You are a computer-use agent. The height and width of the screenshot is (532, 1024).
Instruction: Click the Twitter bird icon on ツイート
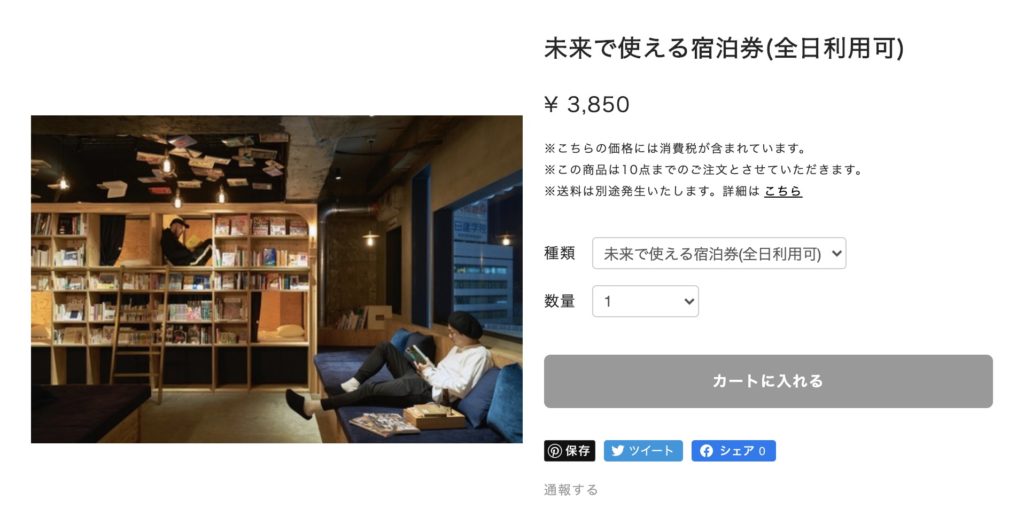point(617,451)
